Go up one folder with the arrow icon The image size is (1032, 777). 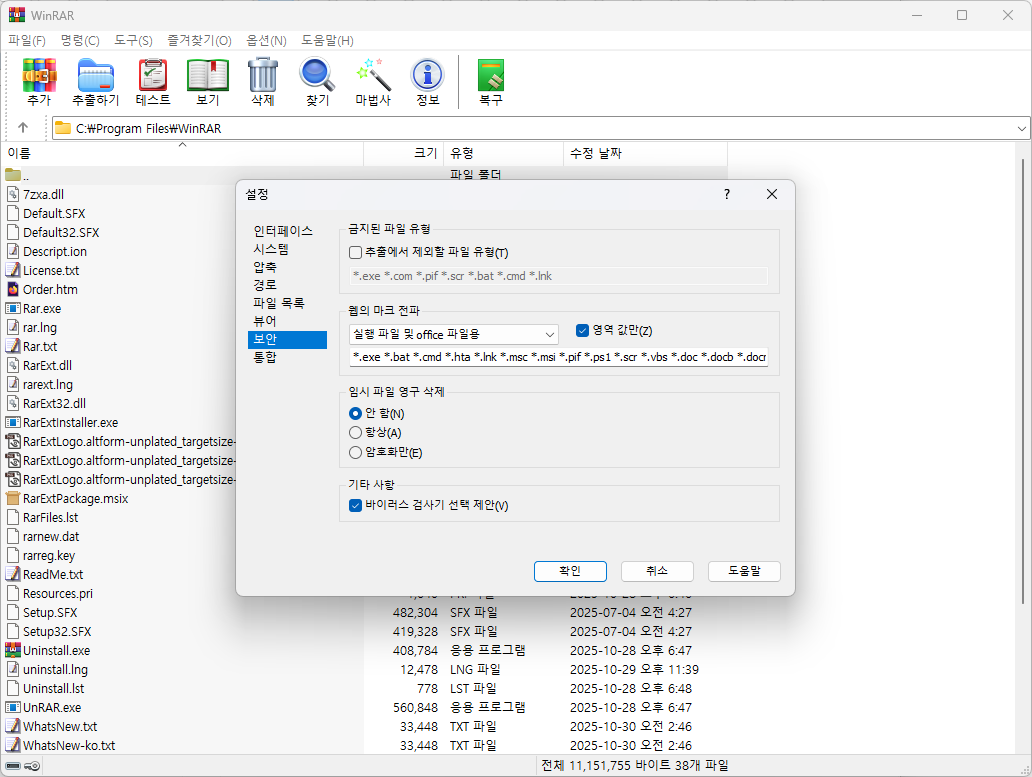tap(23, 128)
